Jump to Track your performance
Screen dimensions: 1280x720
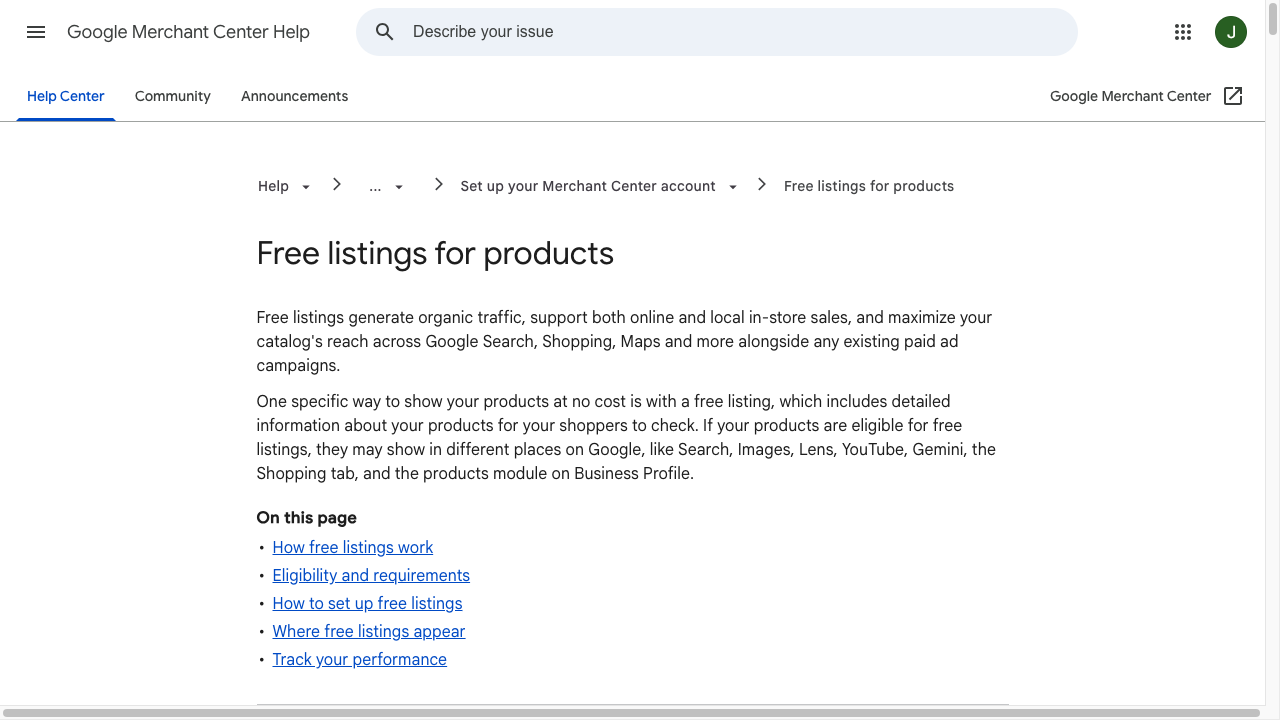point(360,659)
